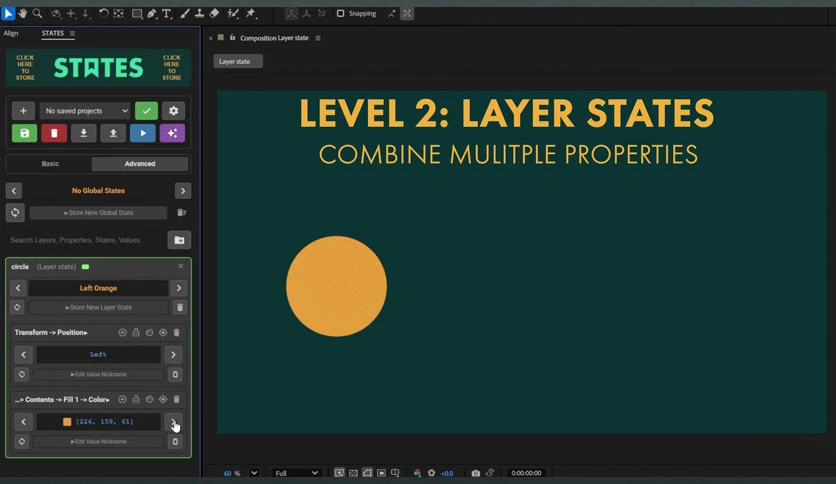Close the circle layer state card
Image resolution: width=836 pixels, height=484 pixels.
click(181, 266)
